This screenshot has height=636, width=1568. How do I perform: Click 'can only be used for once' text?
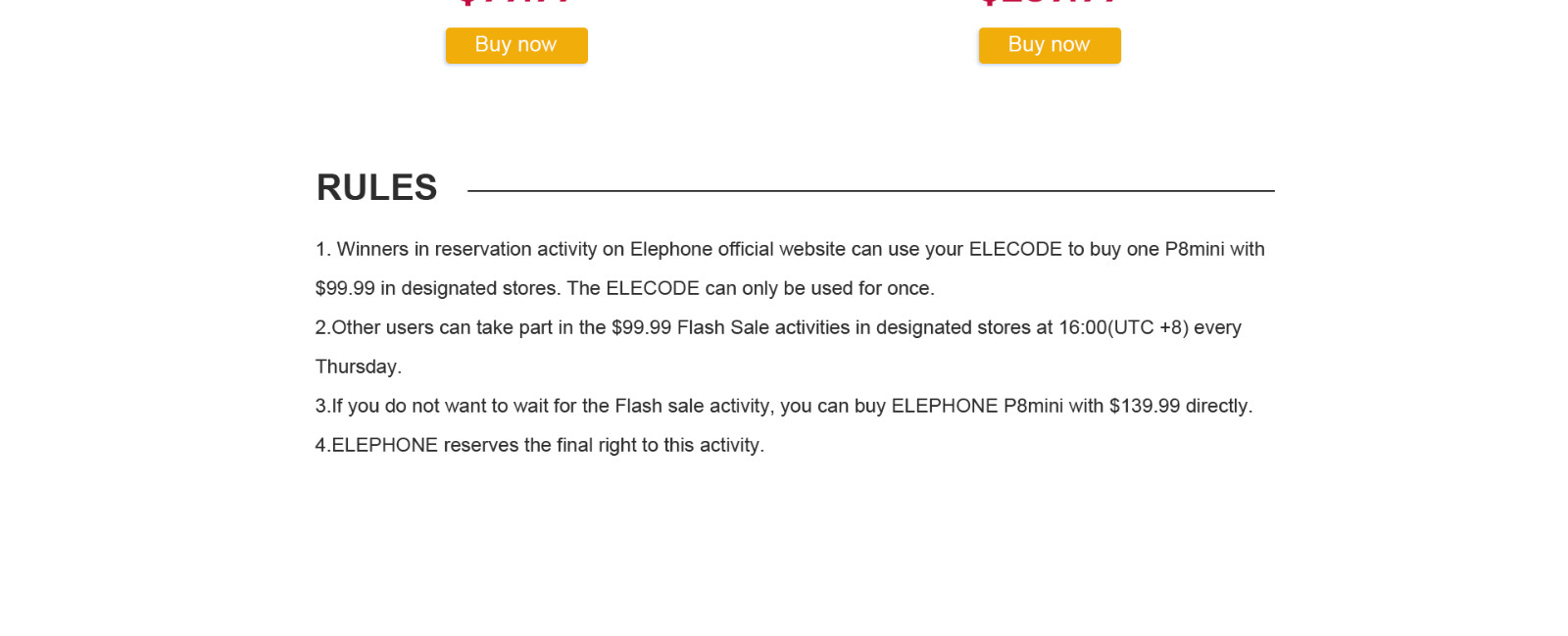click(819, 288)
